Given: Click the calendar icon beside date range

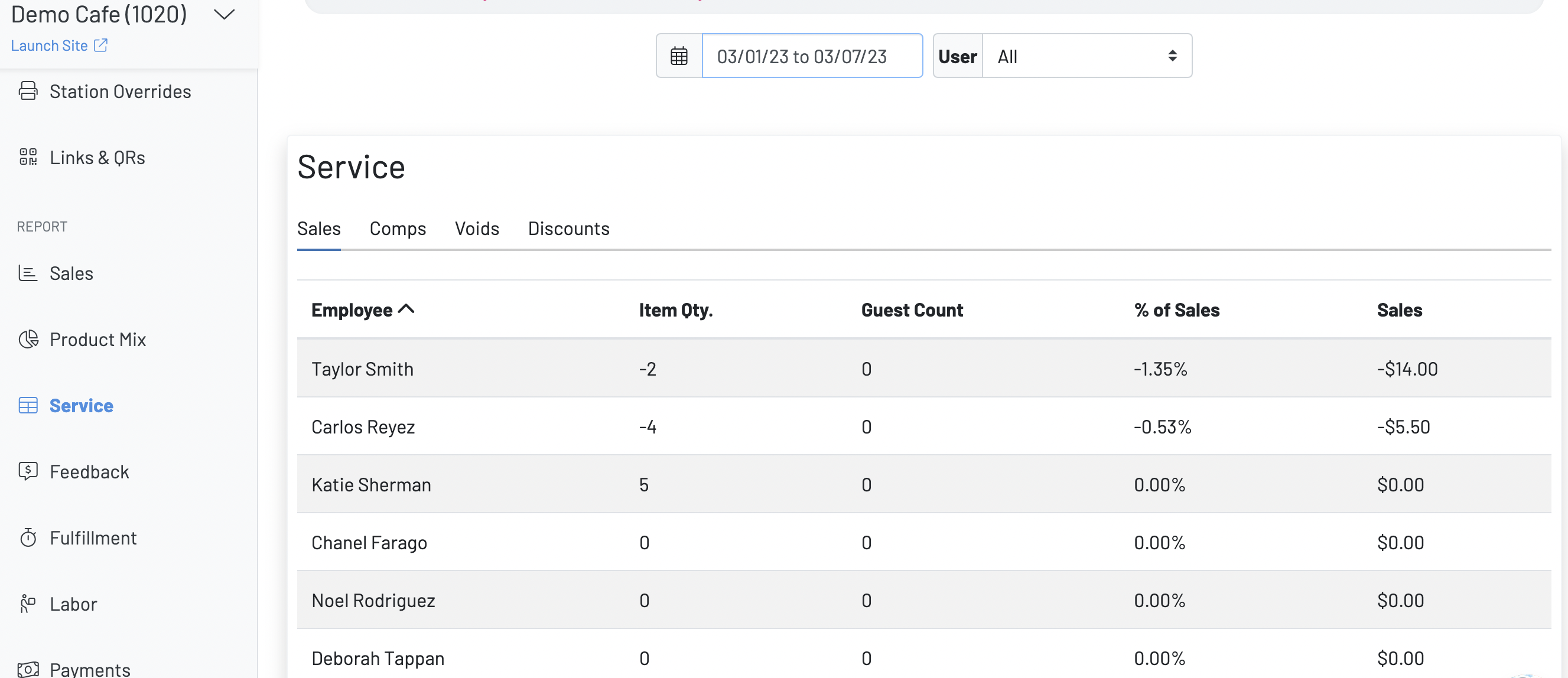Looking at the screenshot, I should [679, 56].
